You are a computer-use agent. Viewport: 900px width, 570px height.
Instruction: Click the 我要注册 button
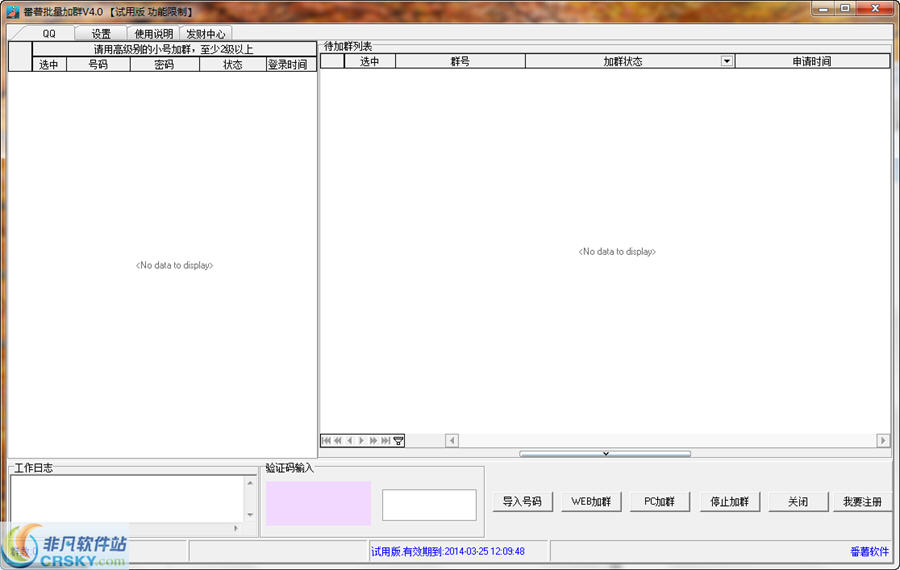(862, 502)
